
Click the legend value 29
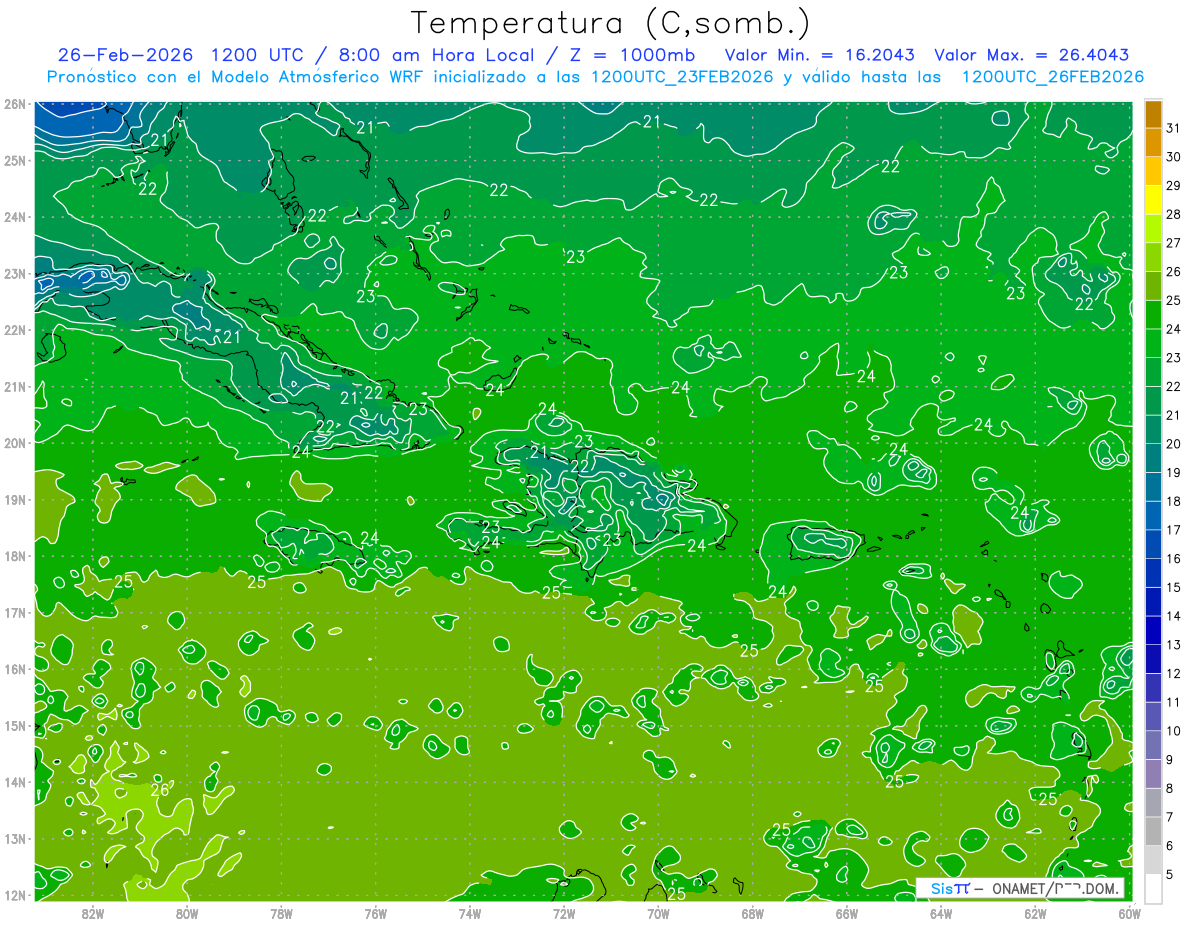(x=1173, y=186)
